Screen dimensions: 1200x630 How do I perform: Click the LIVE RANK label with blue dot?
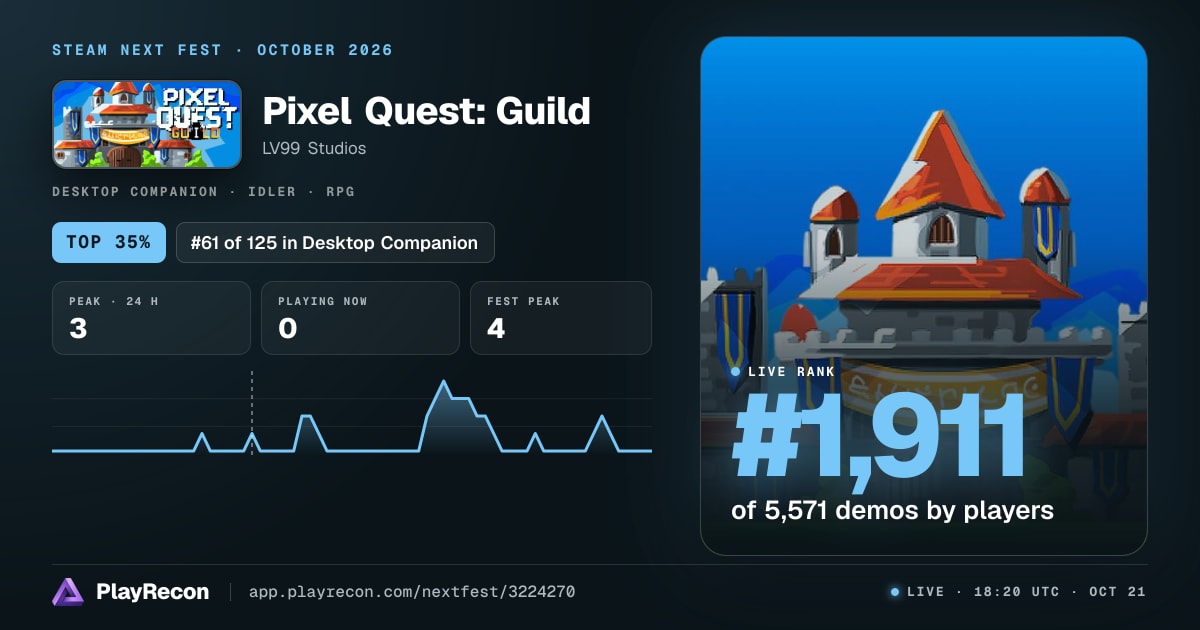[783, 372]
